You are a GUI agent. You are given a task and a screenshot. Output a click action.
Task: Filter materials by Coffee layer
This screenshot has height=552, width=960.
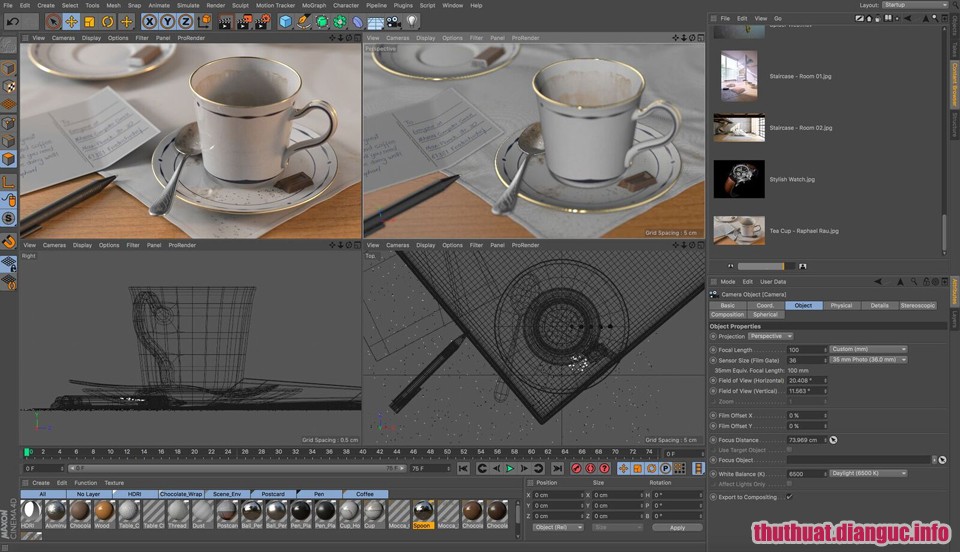365,494
